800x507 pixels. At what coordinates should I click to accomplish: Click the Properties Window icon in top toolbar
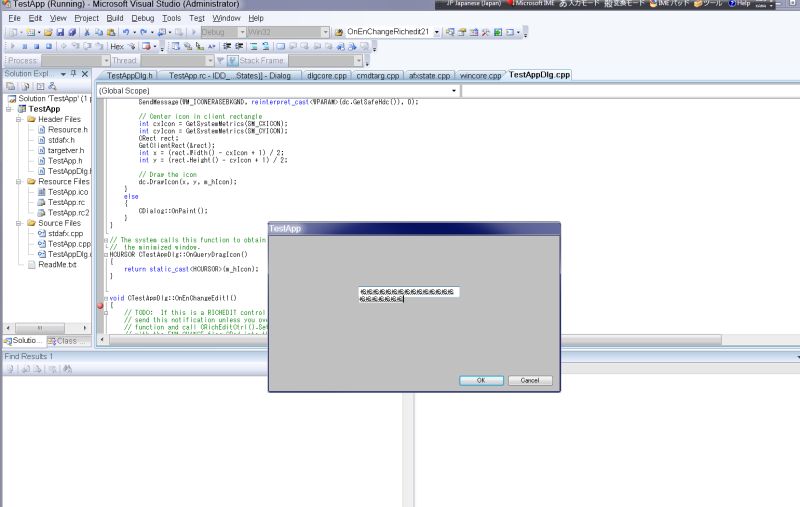click(462, 32)
